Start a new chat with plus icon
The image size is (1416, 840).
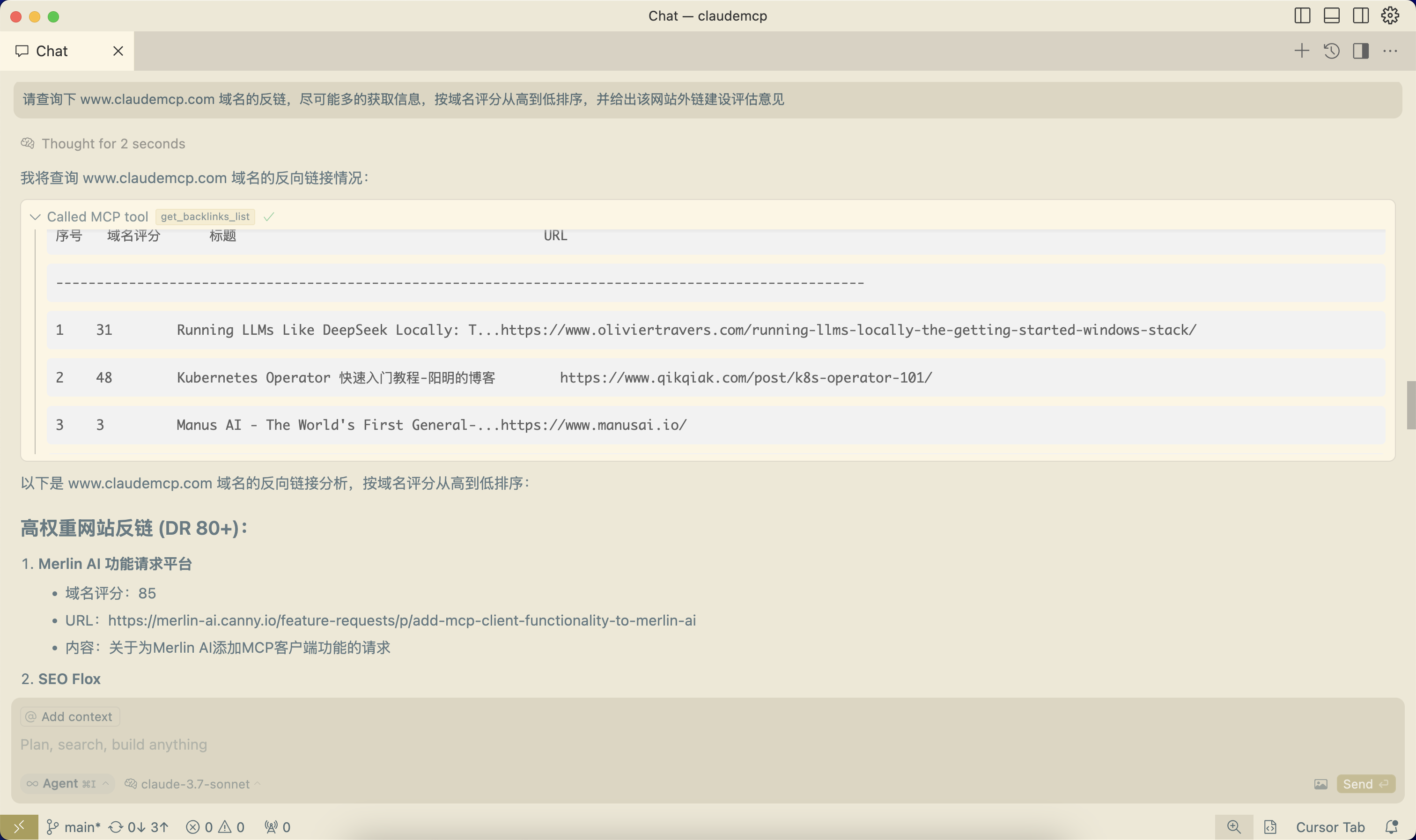(1301, 51)
